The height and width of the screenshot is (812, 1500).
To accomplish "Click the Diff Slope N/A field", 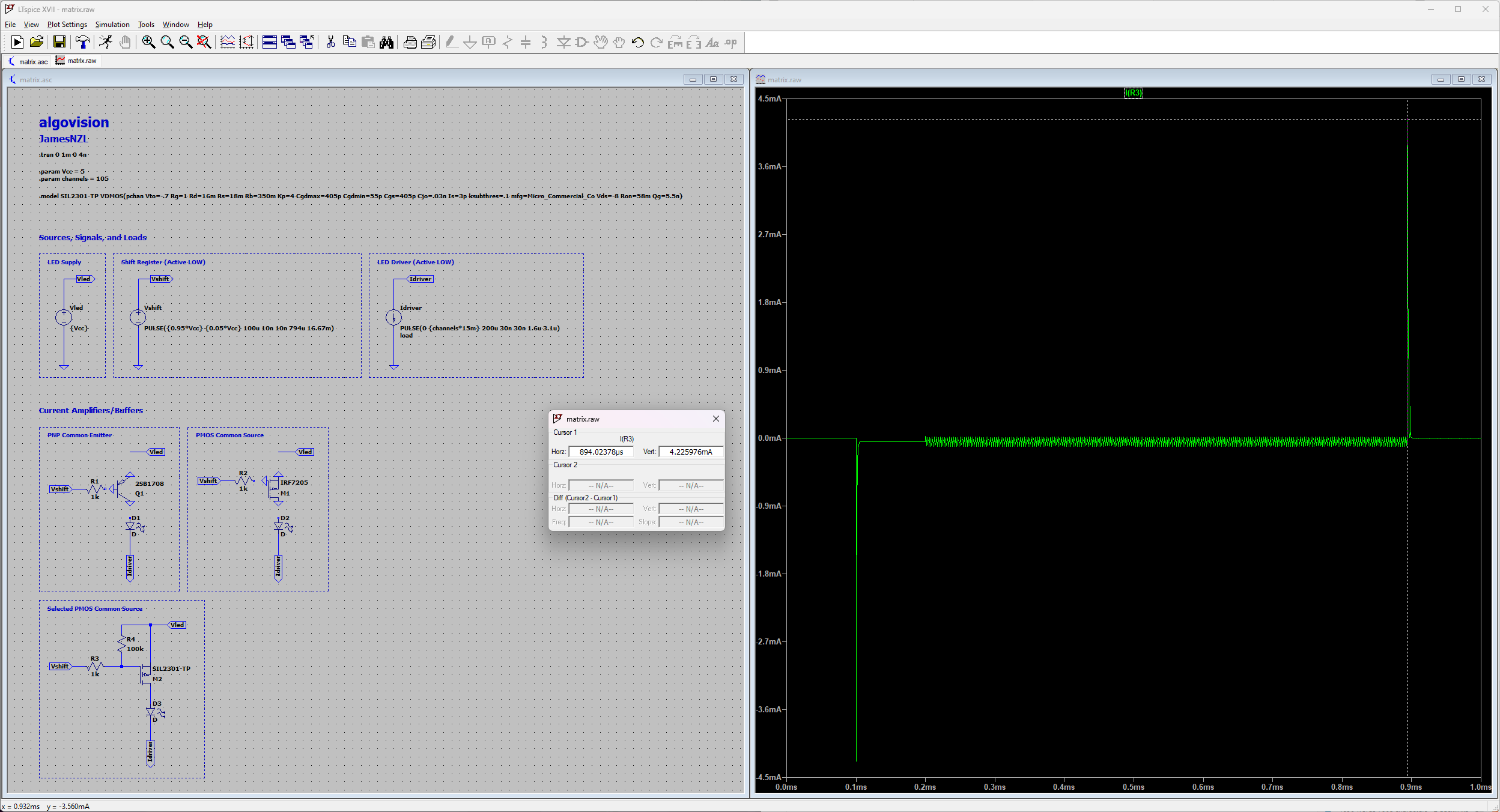I will 691,522.
